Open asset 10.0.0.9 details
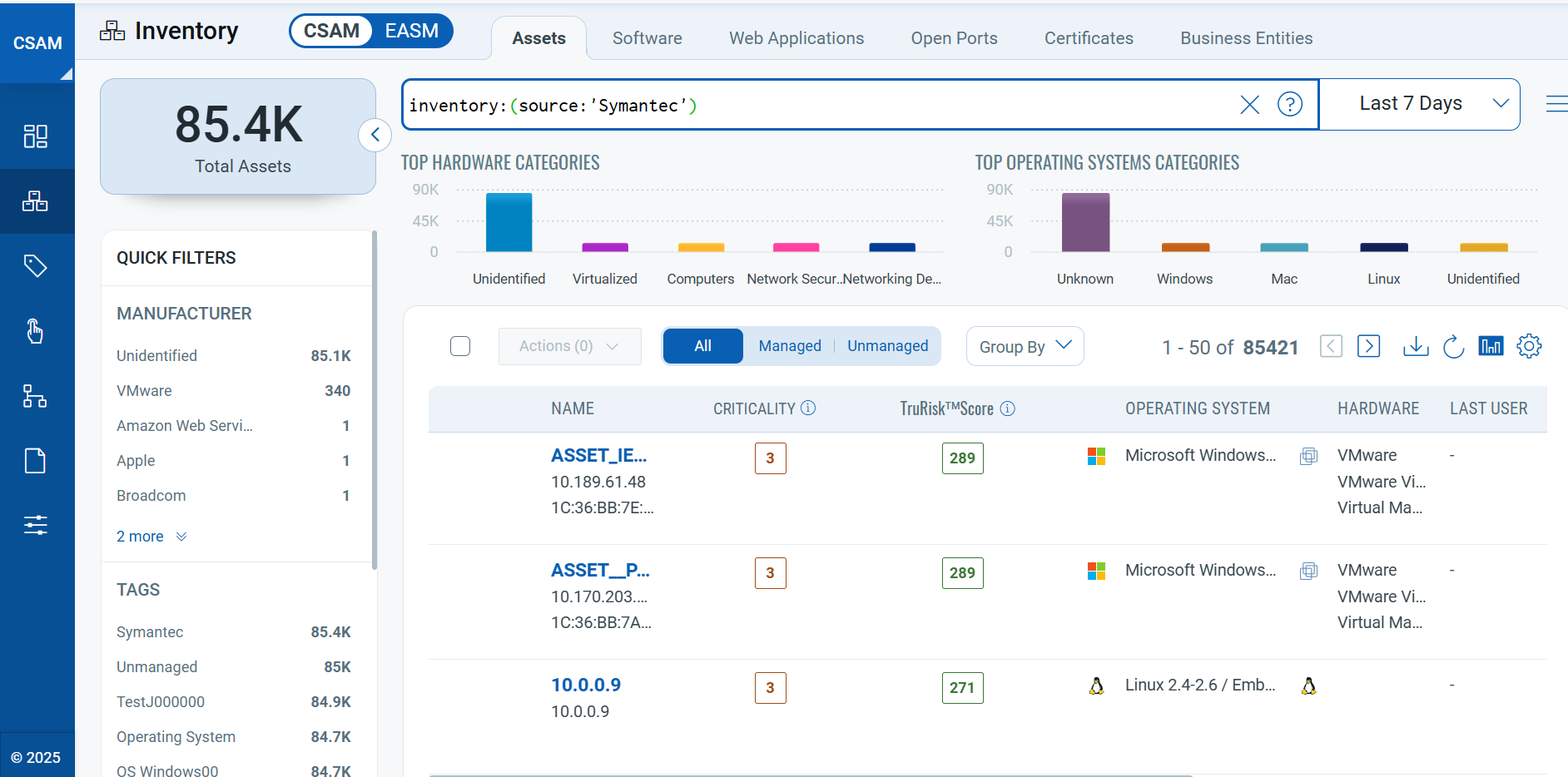 point(586,685)
